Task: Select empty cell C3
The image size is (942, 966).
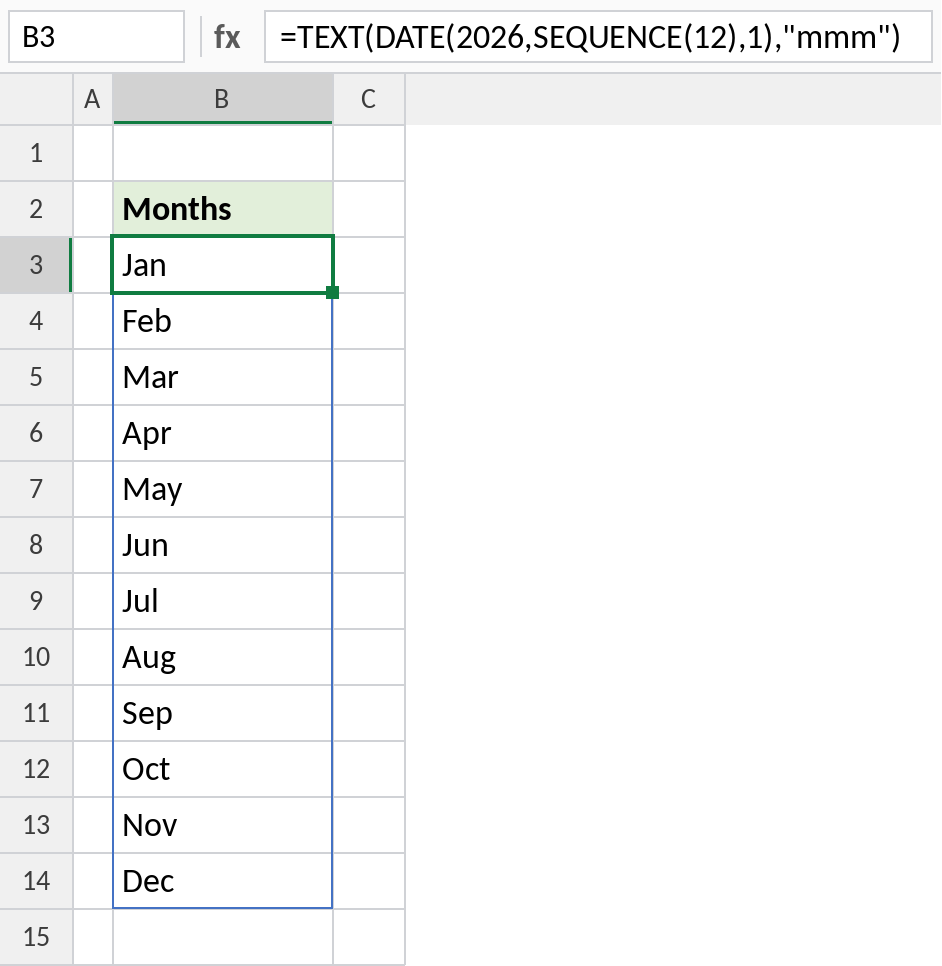Action: click(369, 265)
